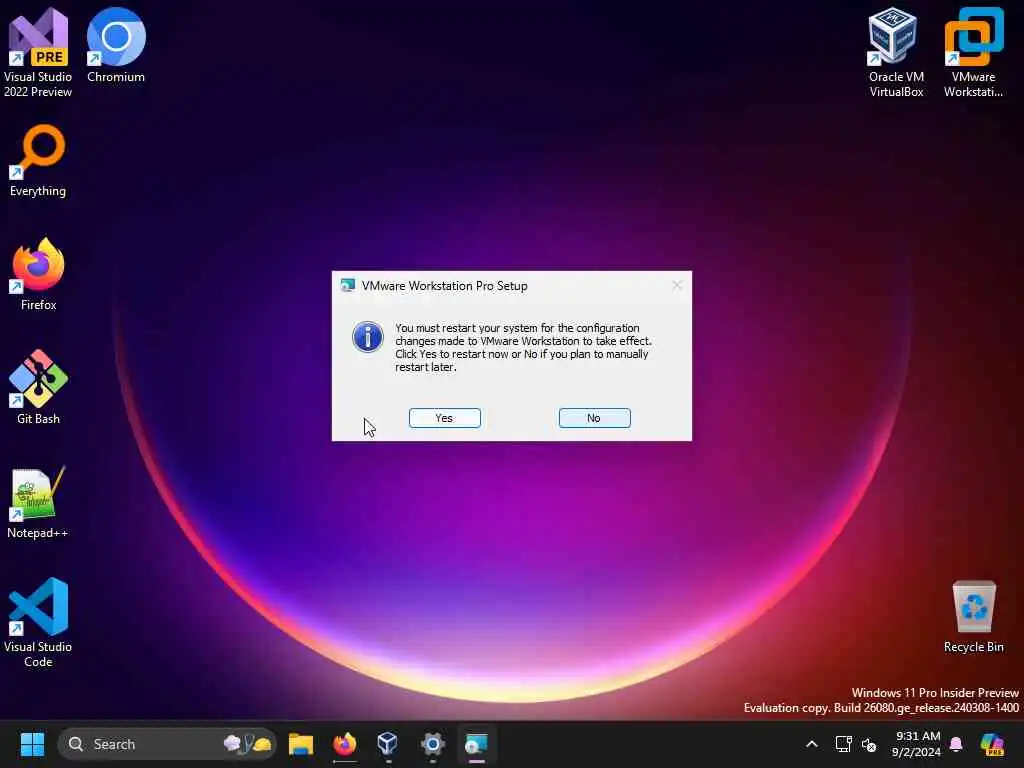Open the notification bell icon
The height and width of the screenshot is (768, 1024).
956,744
